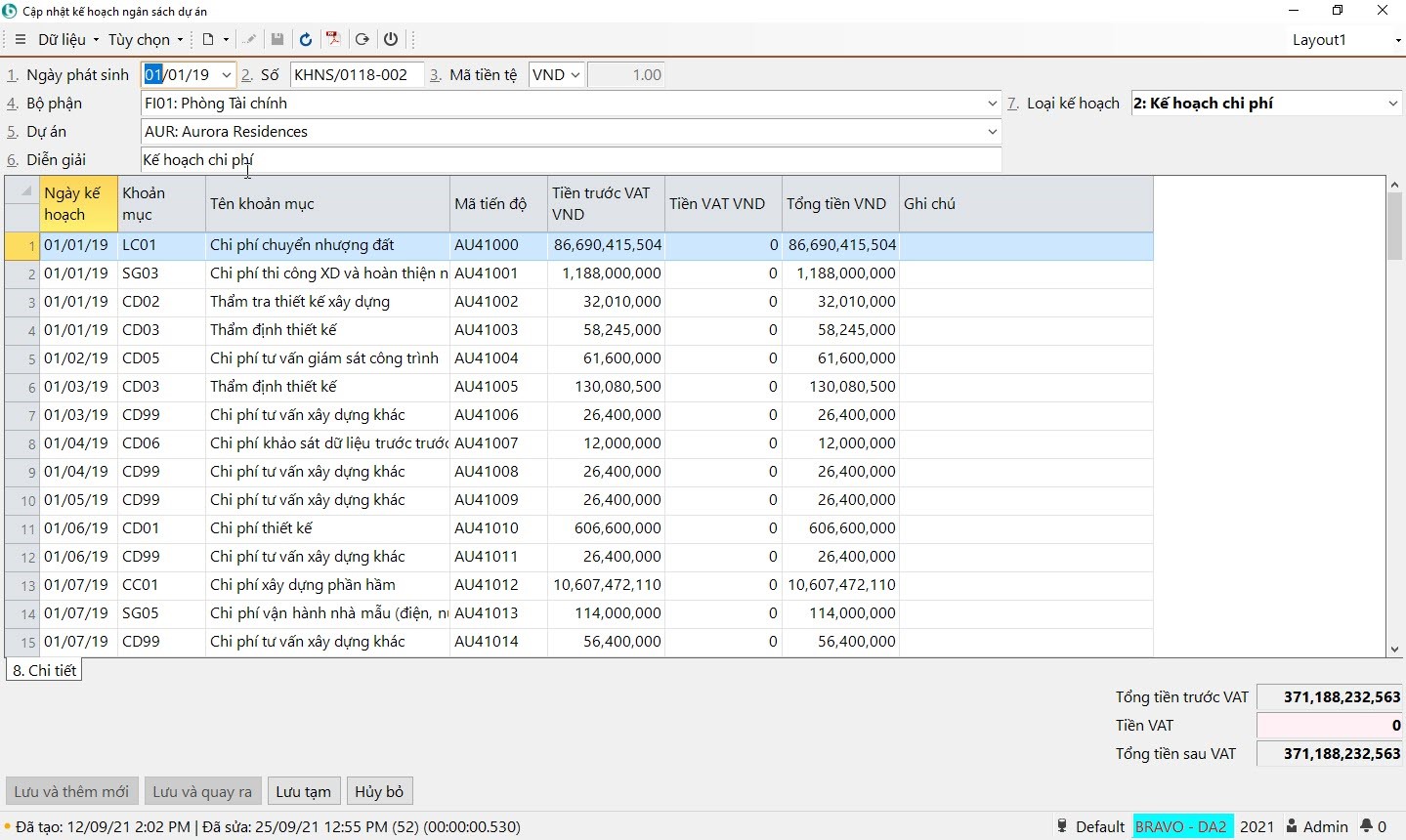1406x840 pixels.
Task: Click the application logo in title bar
Action: tap(10, 11)
